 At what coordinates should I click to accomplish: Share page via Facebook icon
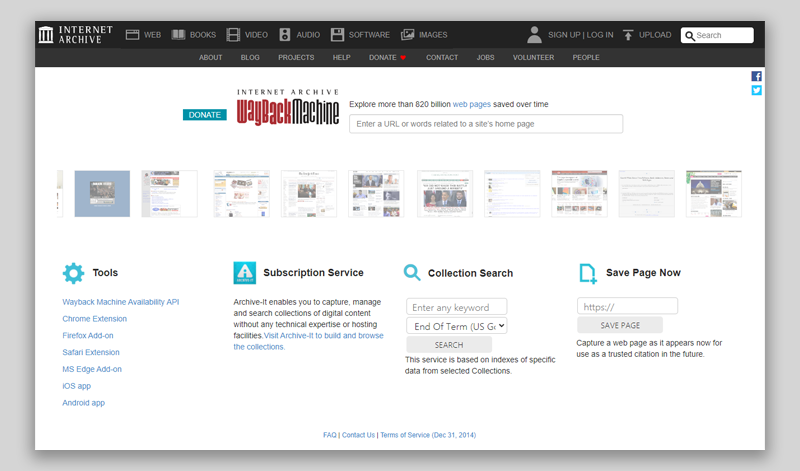click(757, 76)
